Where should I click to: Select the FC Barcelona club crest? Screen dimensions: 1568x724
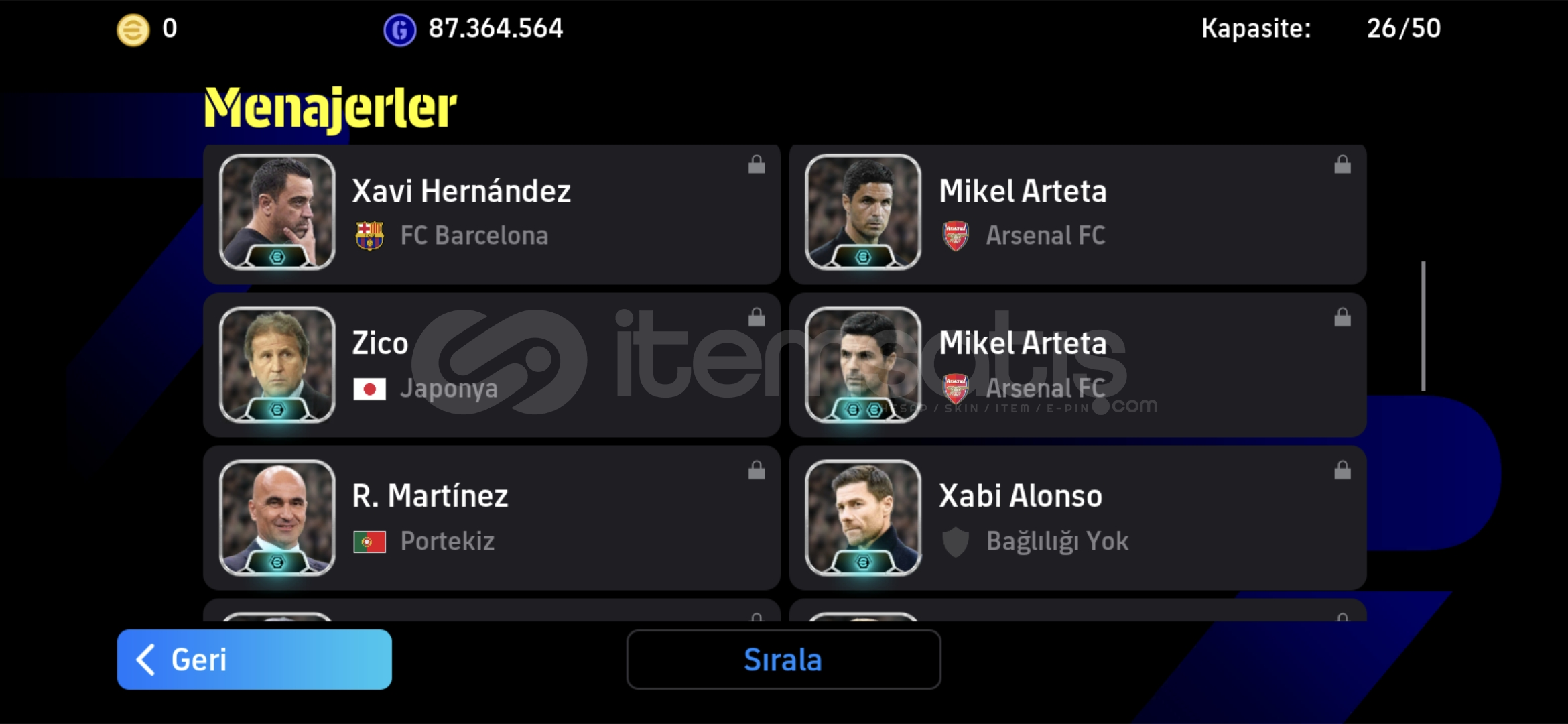[x=369, y=236]
